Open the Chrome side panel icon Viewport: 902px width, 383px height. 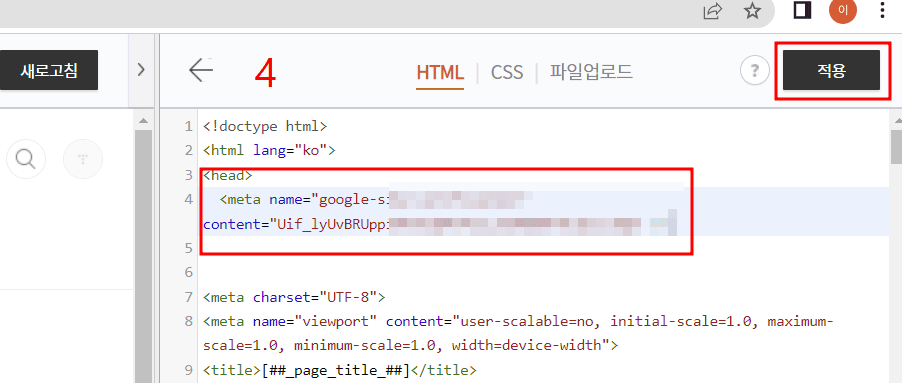coord(802,10)
